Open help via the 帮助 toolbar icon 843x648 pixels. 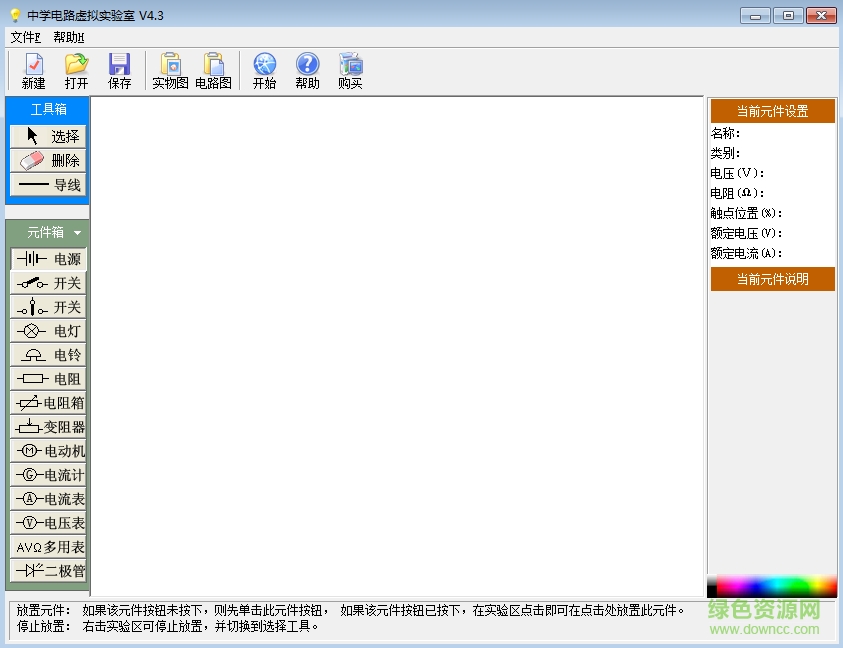click(x=307, y=70)
